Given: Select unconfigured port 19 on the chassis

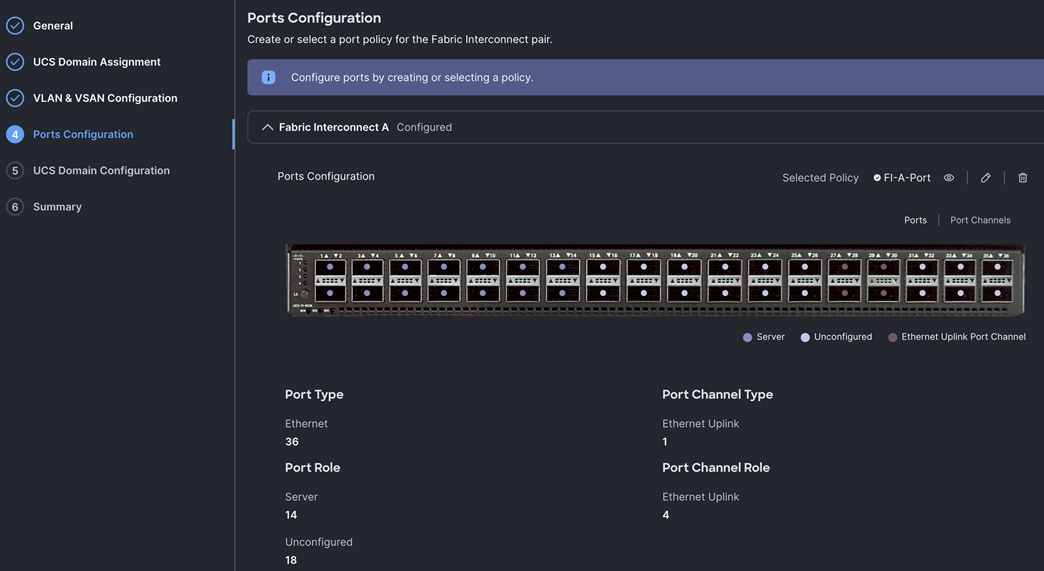Looking at the screenshot, I should click(684, 267).
